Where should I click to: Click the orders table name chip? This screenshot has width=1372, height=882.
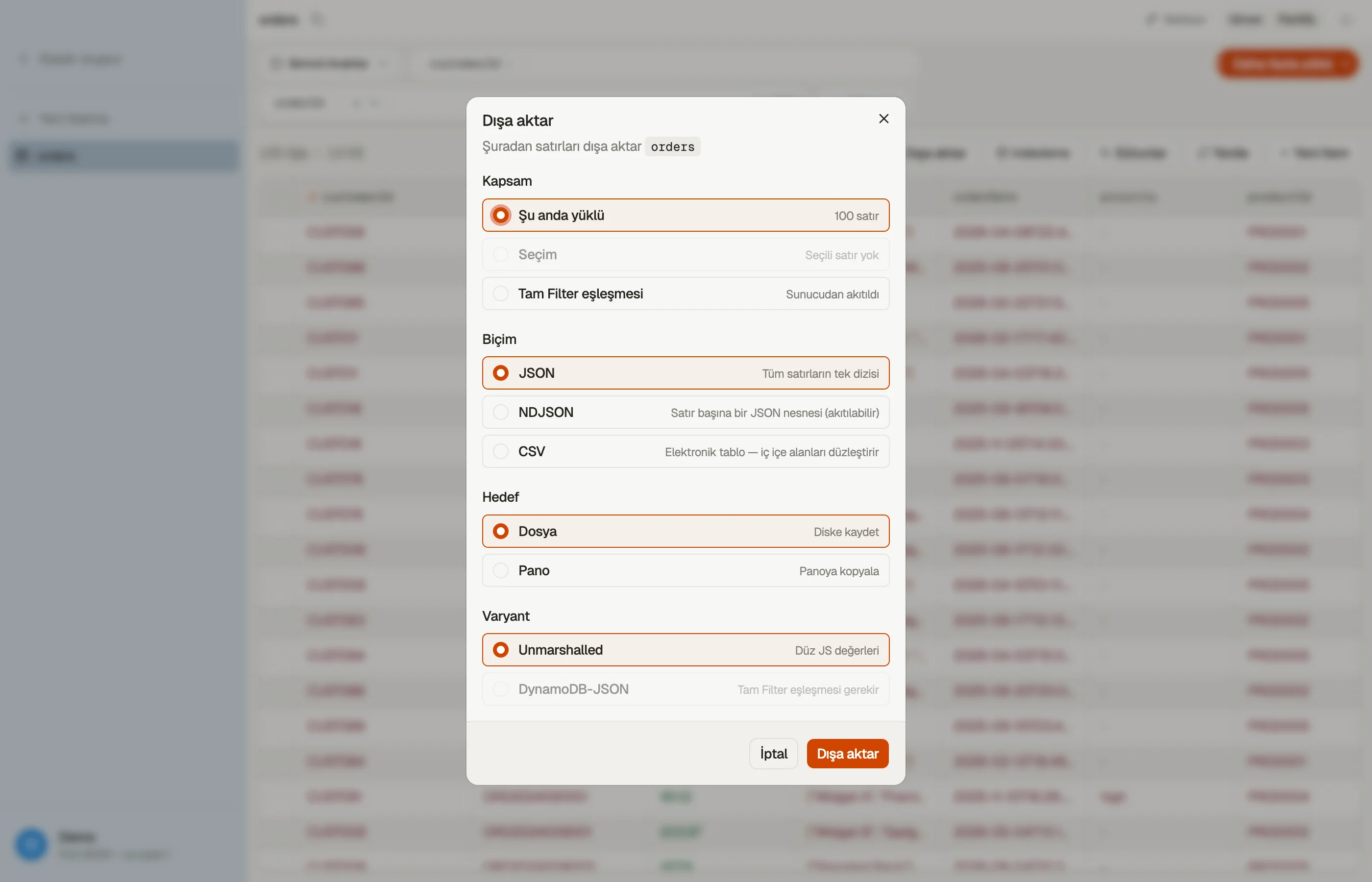(x=672, y=147)
